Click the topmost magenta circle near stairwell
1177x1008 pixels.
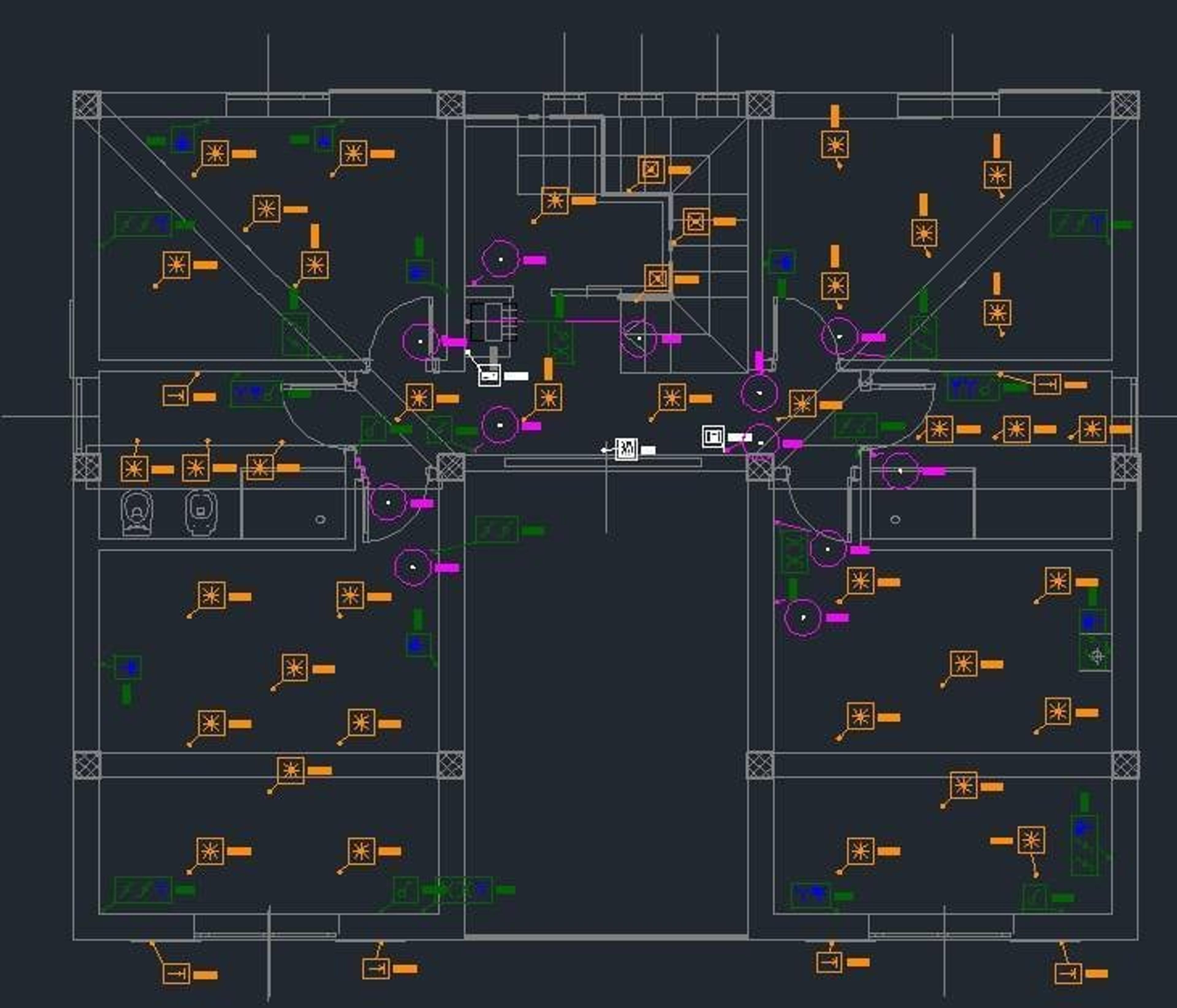[x=501, y=259]
